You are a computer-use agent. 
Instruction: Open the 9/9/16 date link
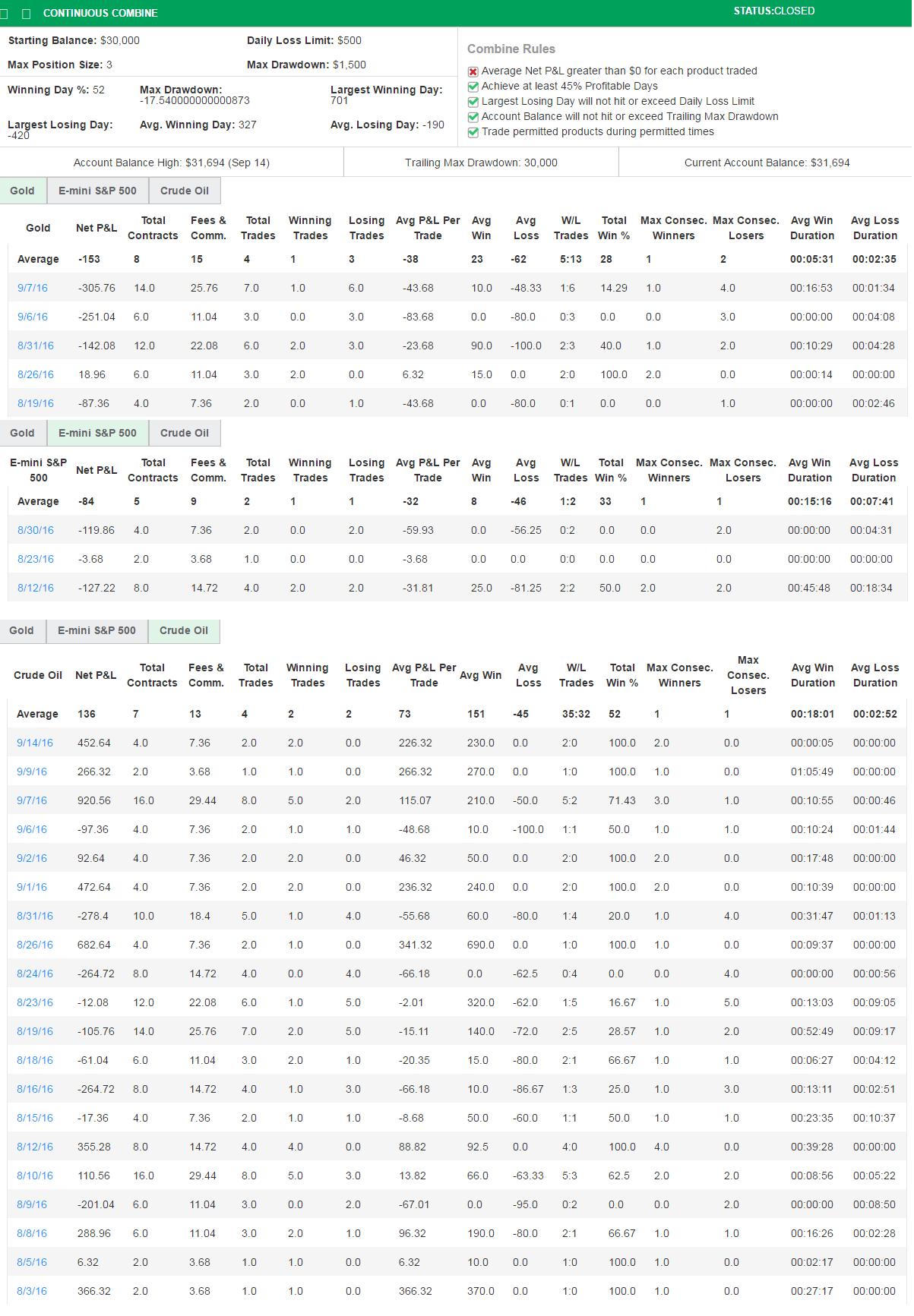(32, 772)
